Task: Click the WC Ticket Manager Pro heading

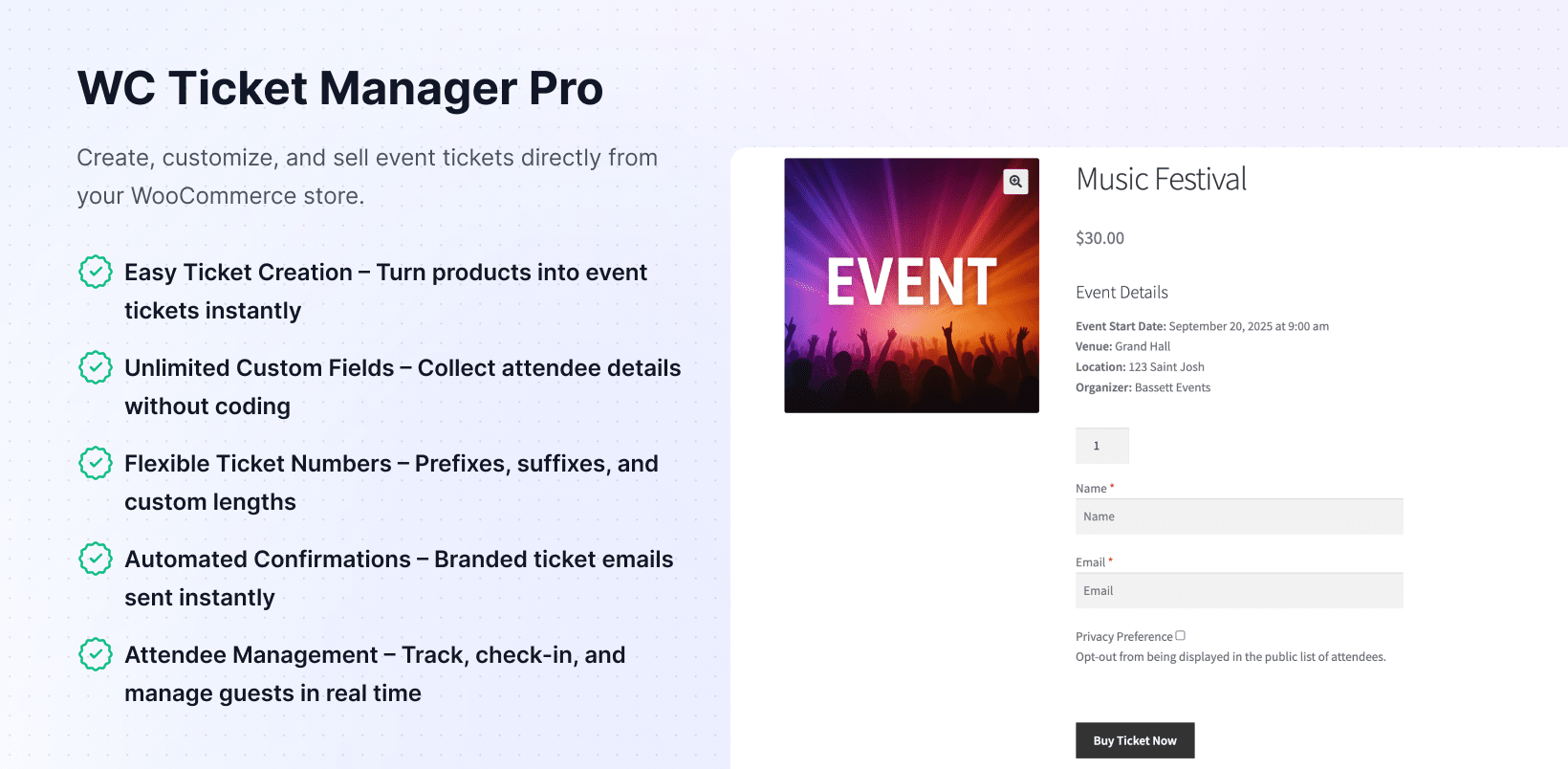Action: point(339,88)
